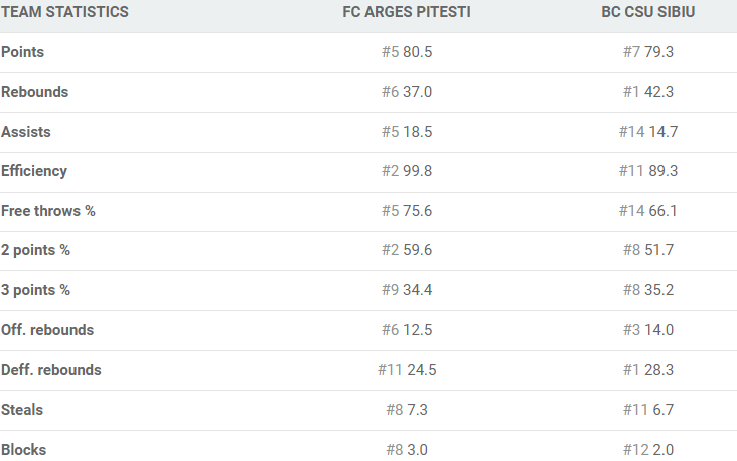Click the Assists row label
This screenshot has width=737, height=461.
(25, 132)
